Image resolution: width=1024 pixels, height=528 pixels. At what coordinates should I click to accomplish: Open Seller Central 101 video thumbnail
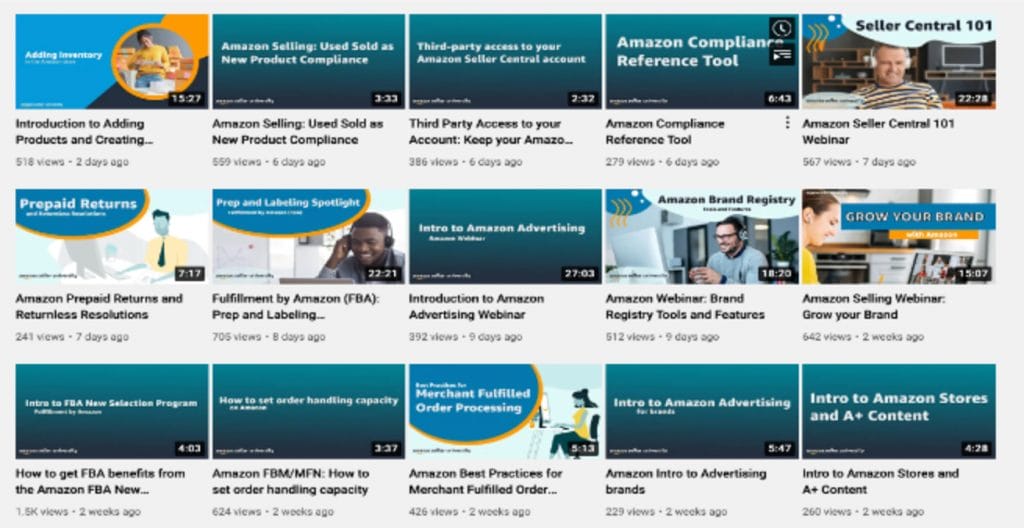(x=899, y=61)
